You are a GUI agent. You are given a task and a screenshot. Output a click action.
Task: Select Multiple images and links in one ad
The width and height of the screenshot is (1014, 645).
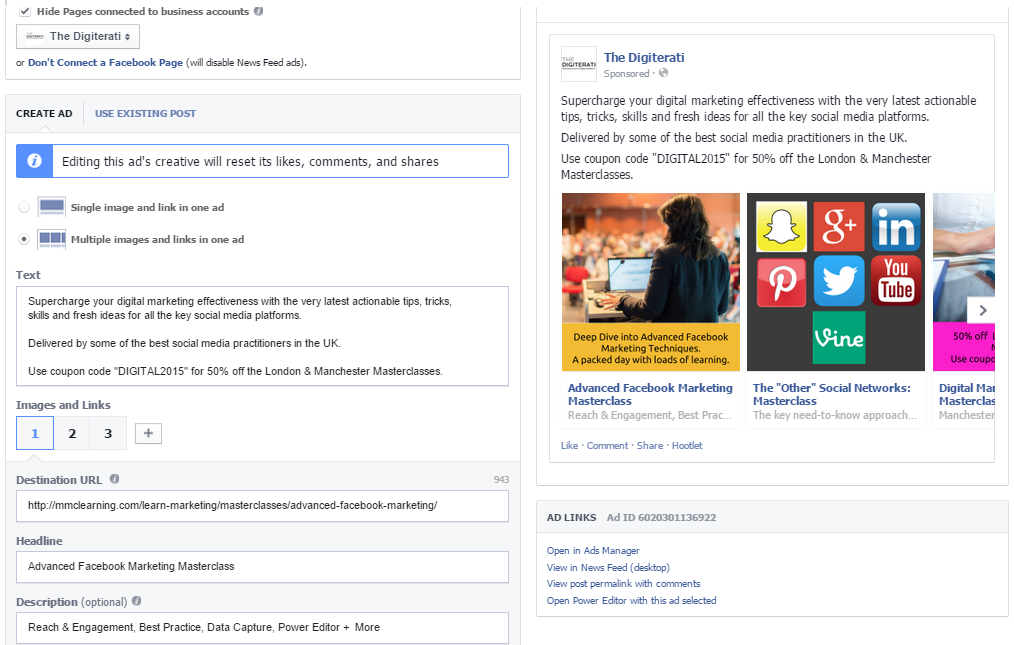(24, 239)
